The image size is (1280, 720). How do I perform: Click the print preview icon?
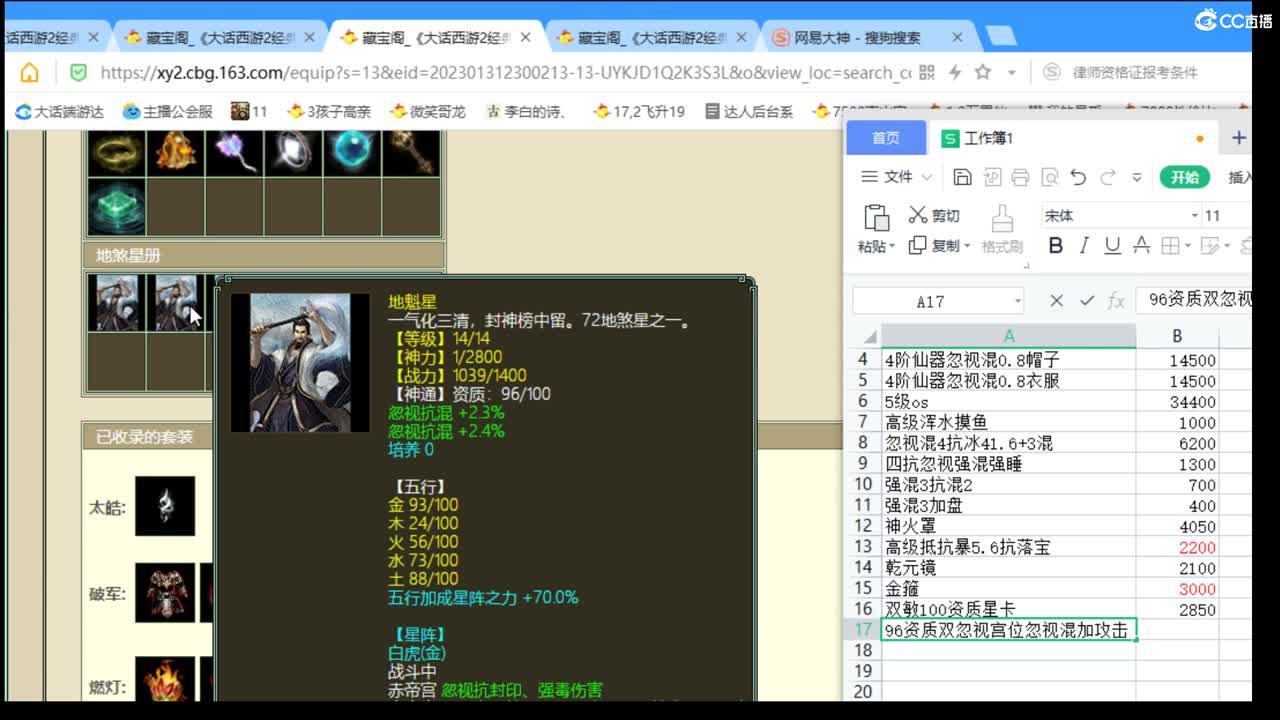pyautogui.click(x=1049, y=177)
